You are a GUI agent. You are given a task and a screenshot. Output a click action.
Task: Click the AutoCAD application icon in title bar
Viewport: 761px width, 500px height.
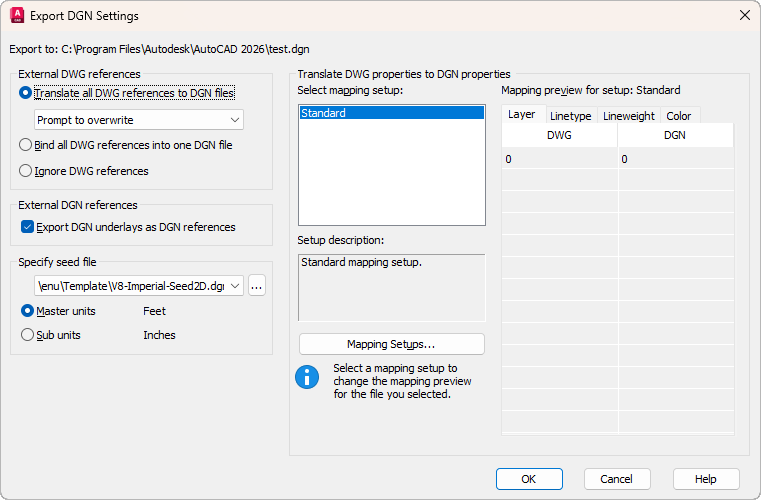[17, 16]
